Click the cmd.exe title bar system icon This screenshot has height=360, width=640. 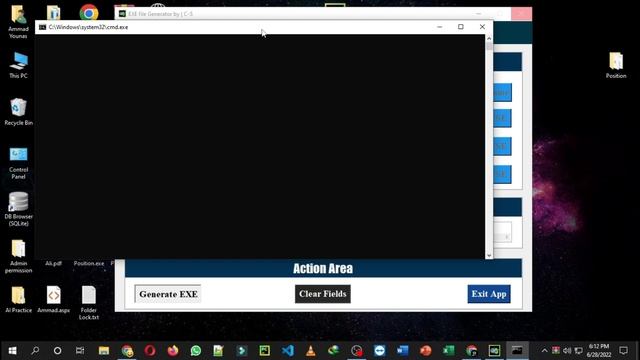coord(42,27)
